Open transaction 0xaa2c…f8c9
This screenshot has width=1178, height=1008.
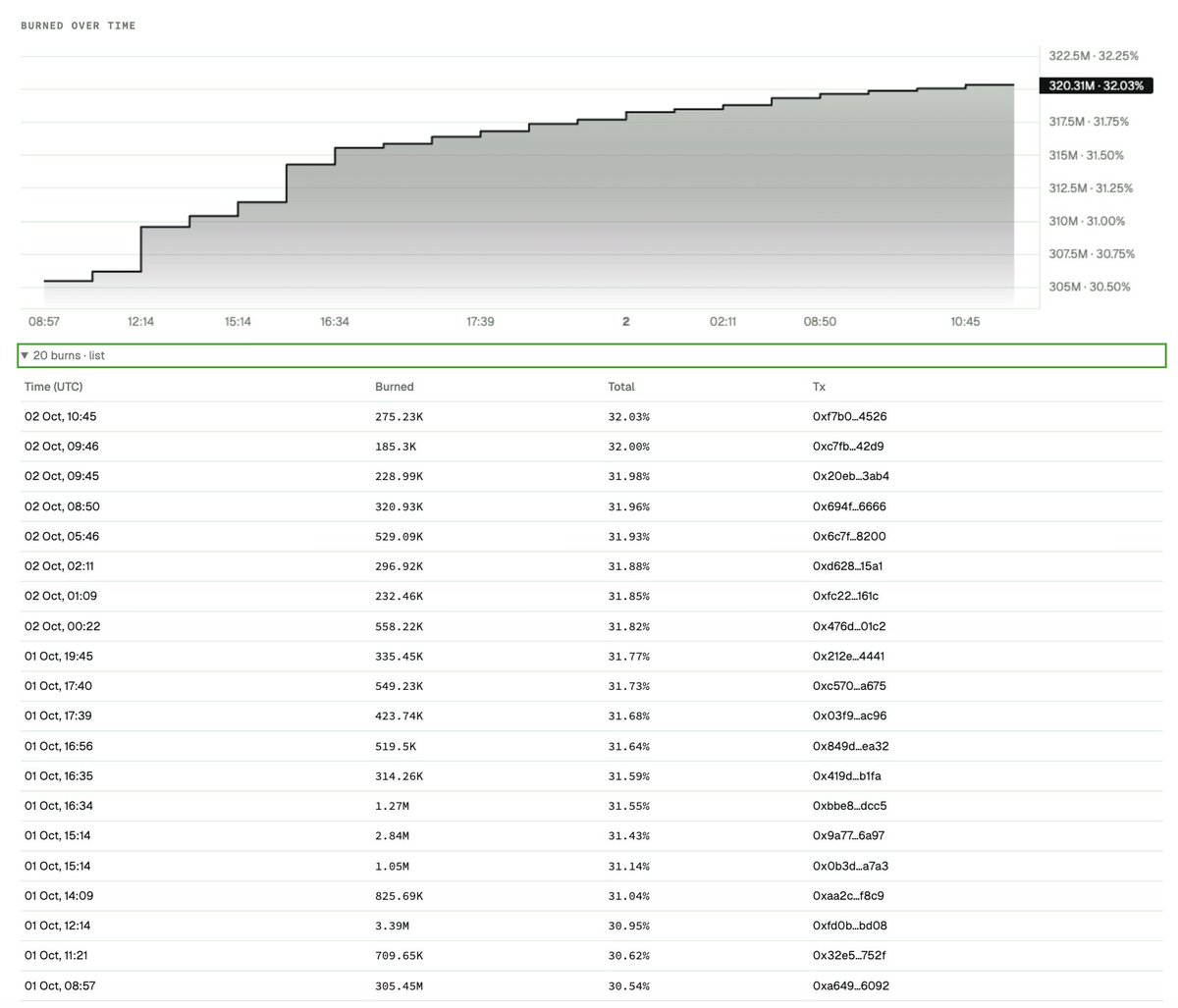coord(848,895)
